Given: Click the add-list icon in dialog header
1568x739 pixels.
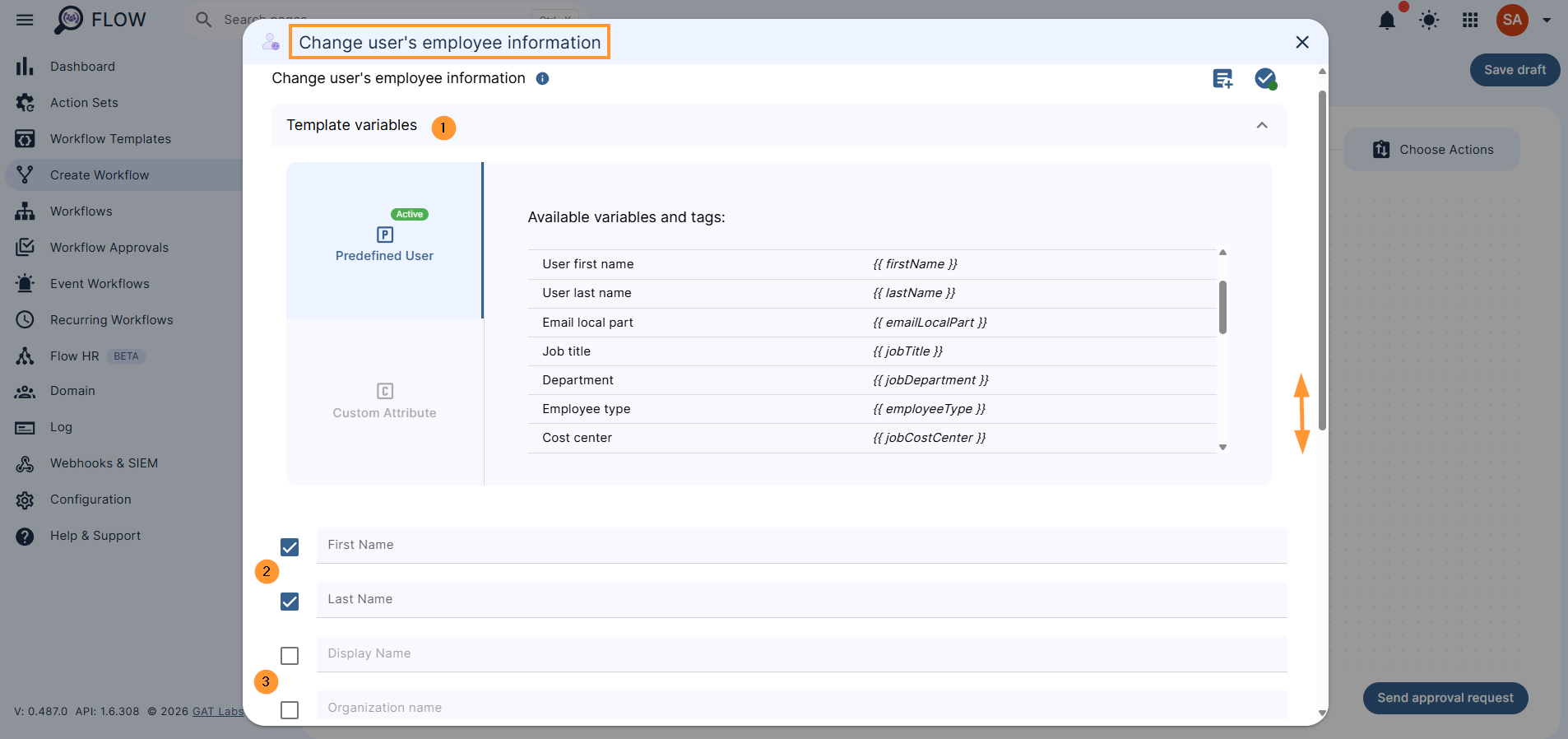Looking at the screenshot, I should [1222, 79].
